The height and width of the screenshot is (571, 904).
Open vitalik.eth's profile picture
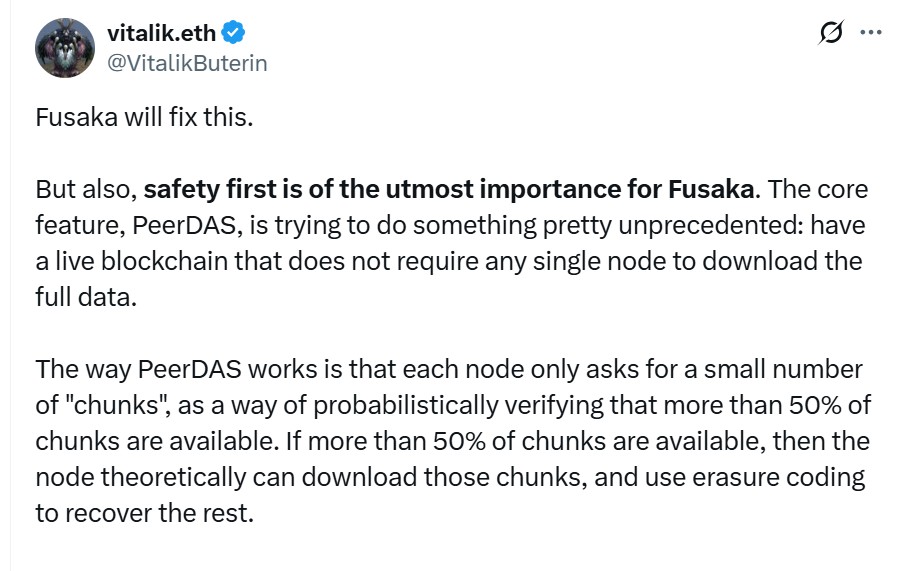(x=65, y=47)
